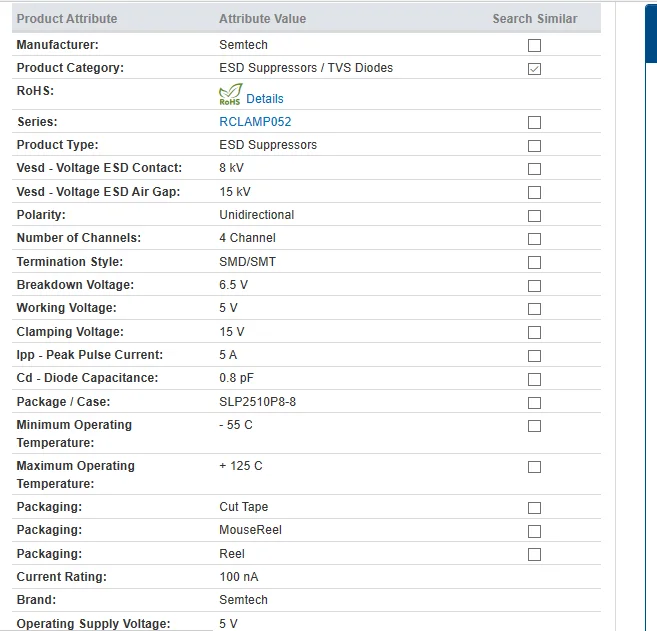Click the 'Operating Supply Voltage:' label
657x631 pixels.
point(93,623)
